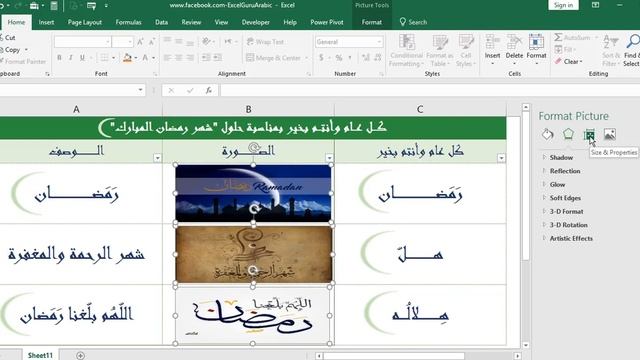
Task: Click the cancel X in formula bar
Action: coord(171,90)
